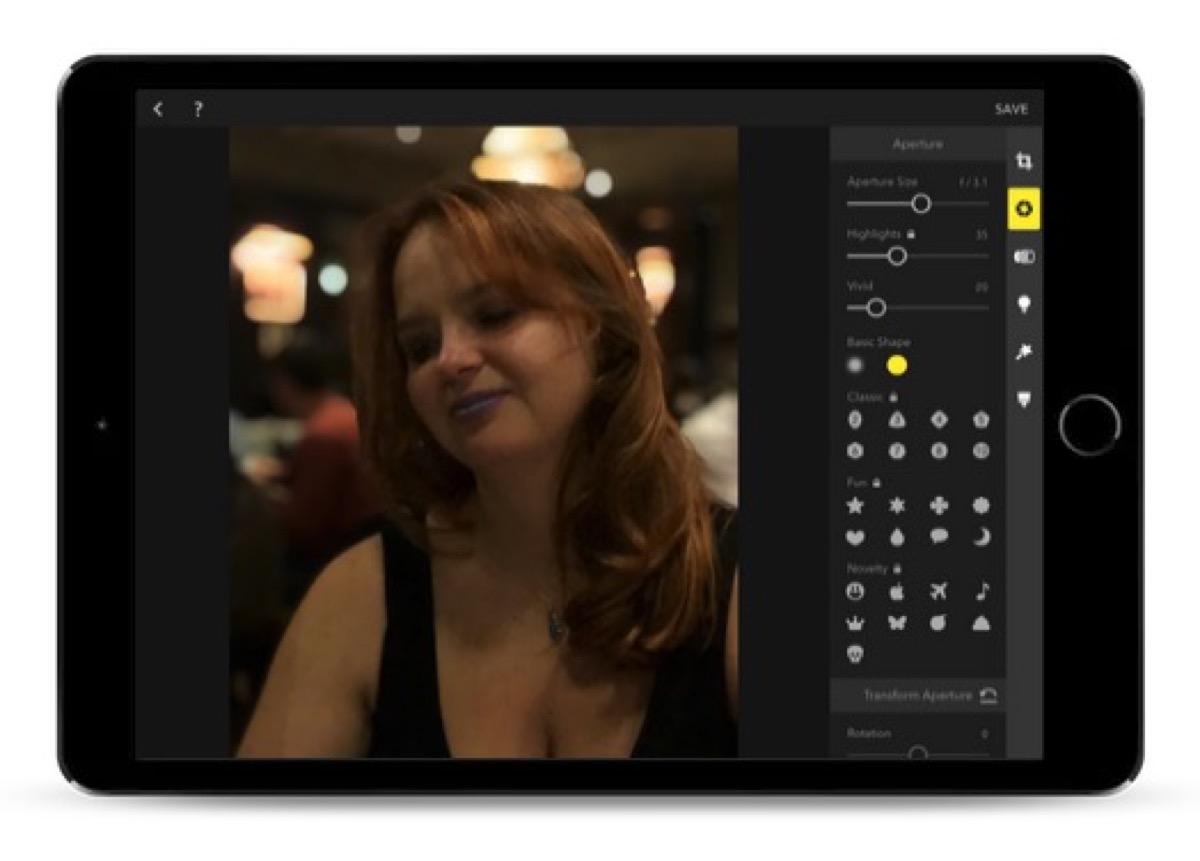Image resolution: width=1200 pixels, height=861 pixels.
Task: Pick the smiley face bokeh shape
Action: tap(855, 592)
